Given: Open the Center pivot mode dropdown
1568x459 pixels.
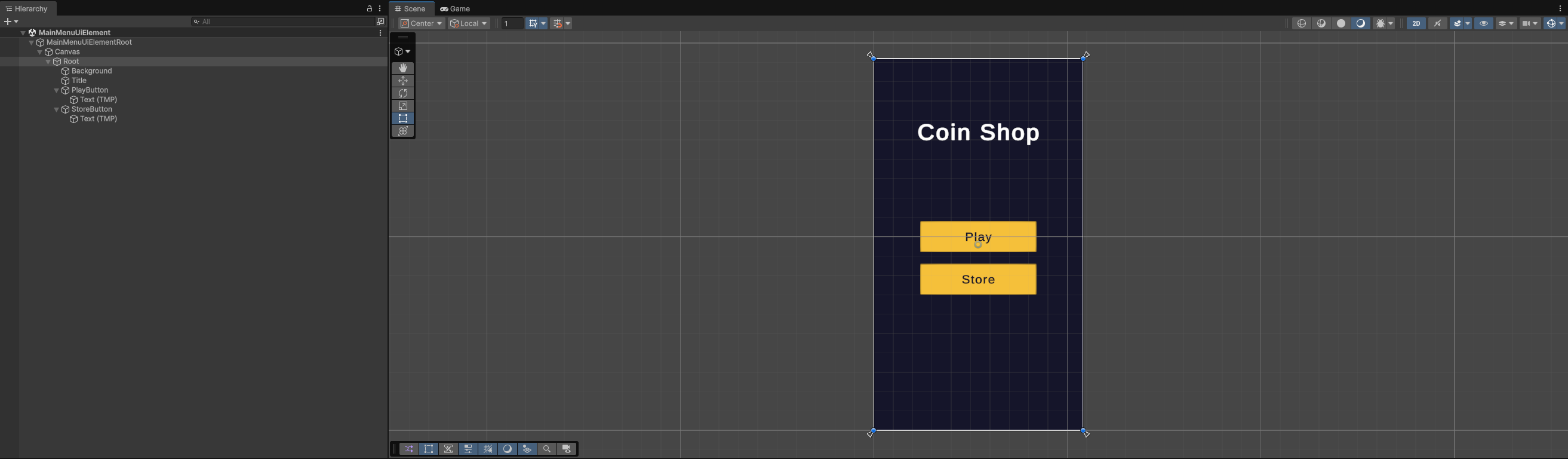Looking at the screenshot, I should (422, 23).
